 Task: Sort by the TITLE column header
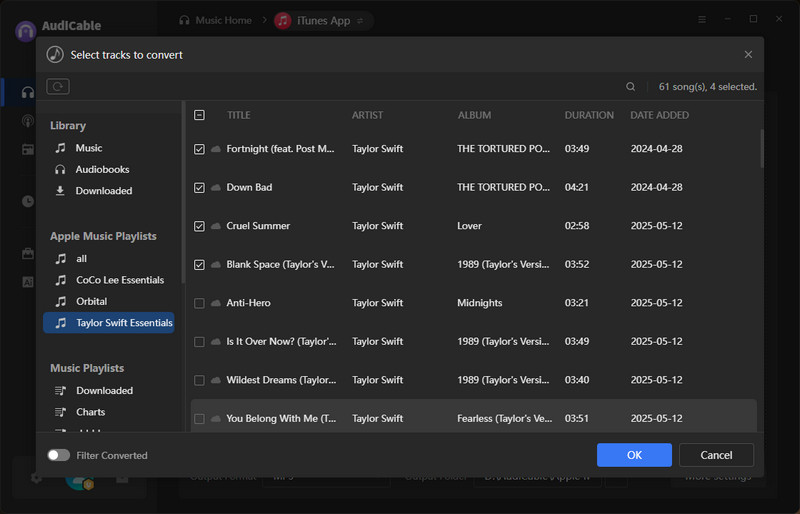(239, 115)
